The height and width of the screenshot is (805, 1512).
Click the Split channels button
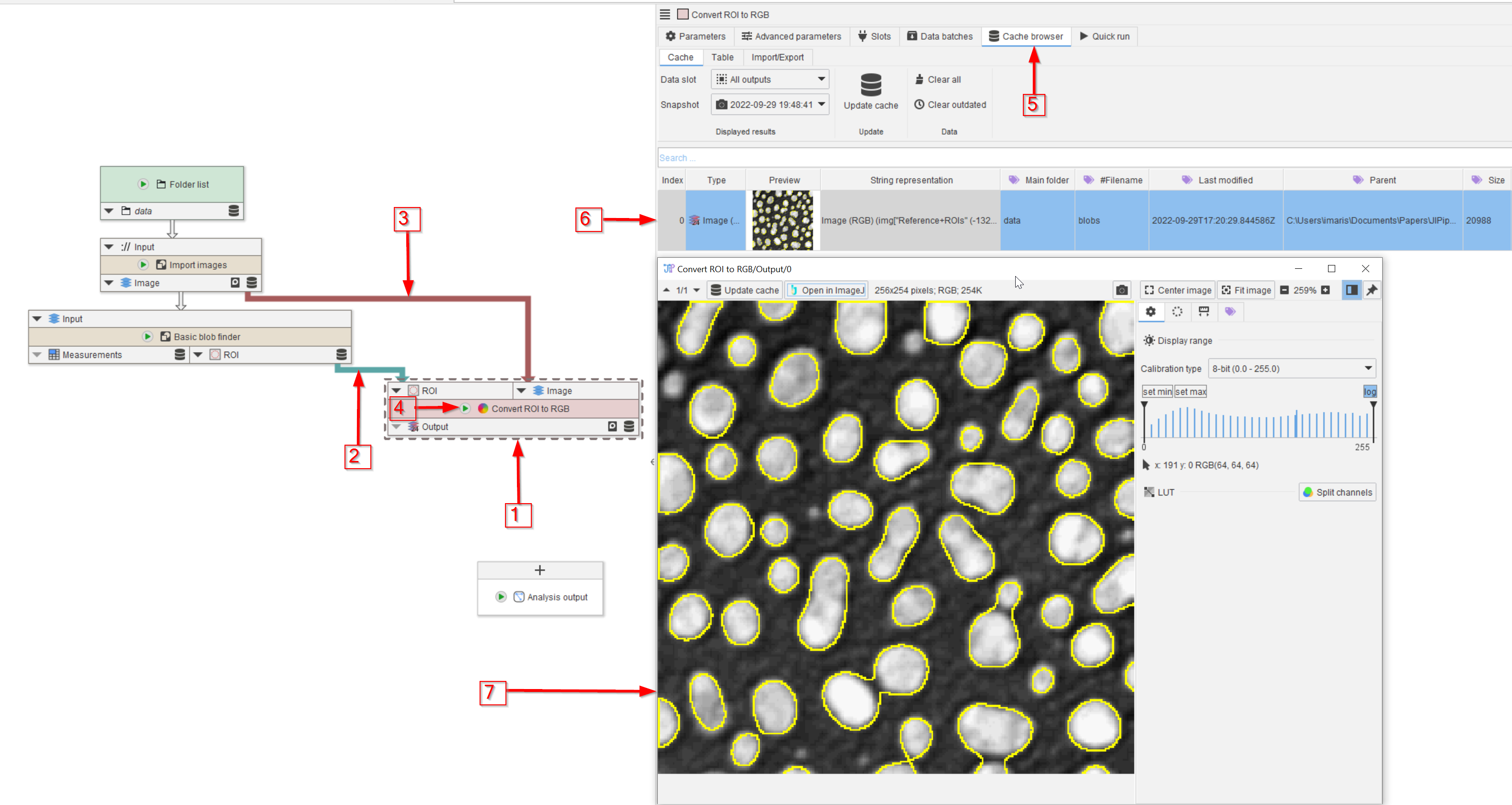point(1337,492)
